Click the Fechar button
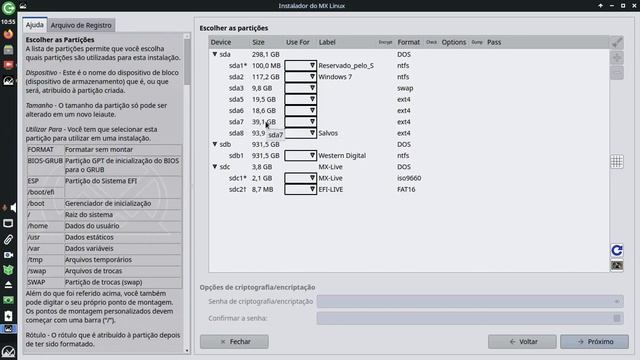 tap(234, 342)
